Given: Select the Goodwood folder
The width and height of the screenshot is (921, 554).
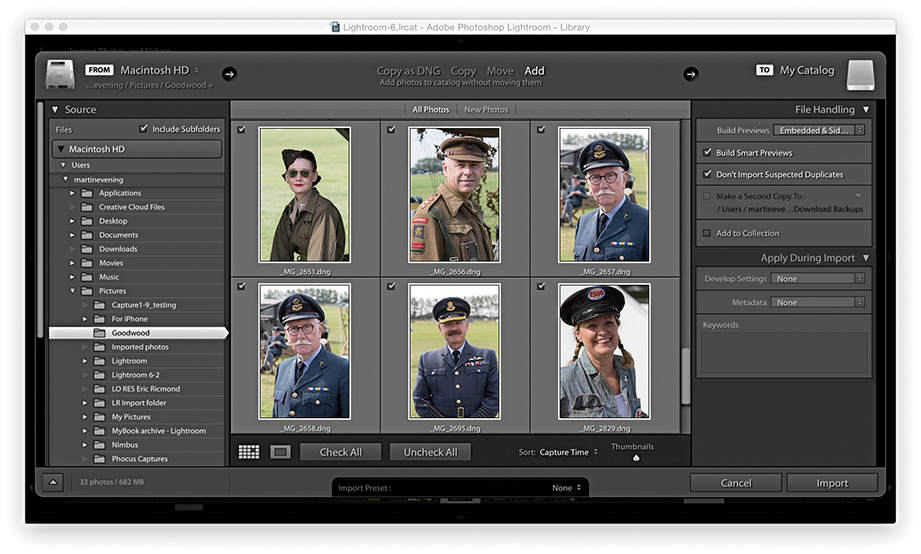Looking at the screenshot, I should (130, 333).
